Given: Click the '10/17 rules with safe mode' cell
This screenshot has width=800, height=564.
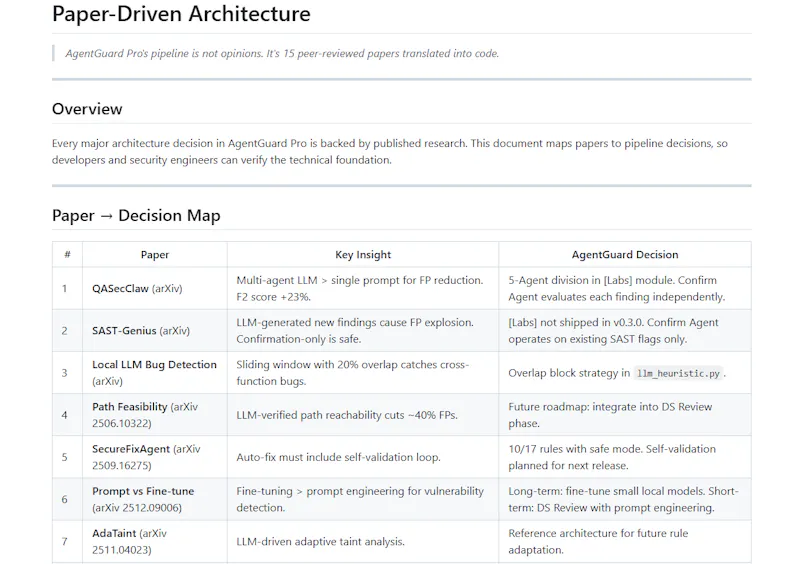Looking at the screenshot, I should (625, 457).
